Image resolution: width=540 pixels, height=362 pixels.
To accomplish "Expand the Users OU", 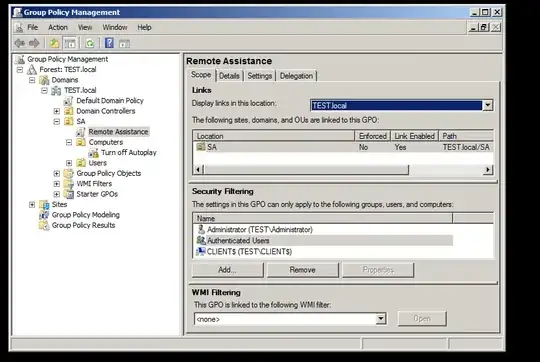I will 69,163.
